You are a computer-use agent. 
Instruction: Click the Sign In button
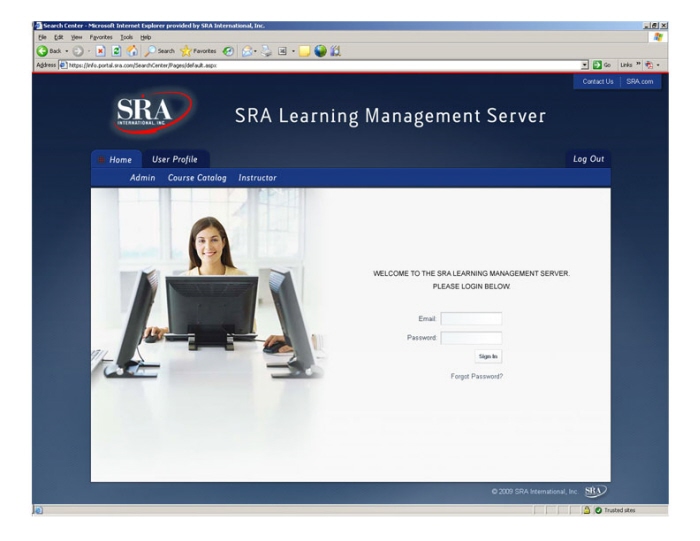(x=488, y=356)
